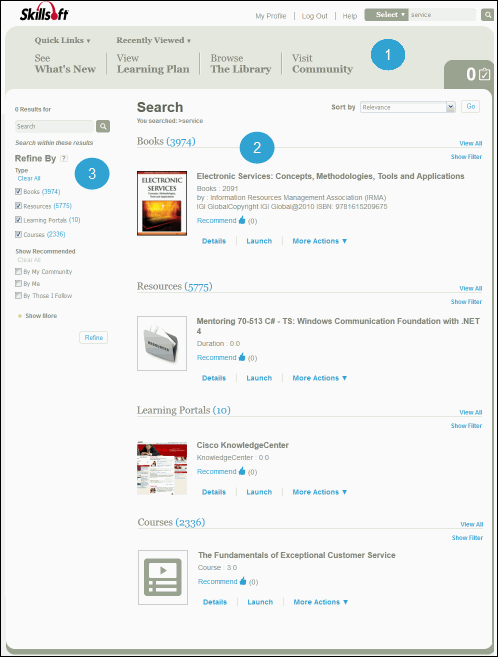Launch The Fundamentals of Exceptional Customer Service
498x657 pixels.
click(260, 602)
